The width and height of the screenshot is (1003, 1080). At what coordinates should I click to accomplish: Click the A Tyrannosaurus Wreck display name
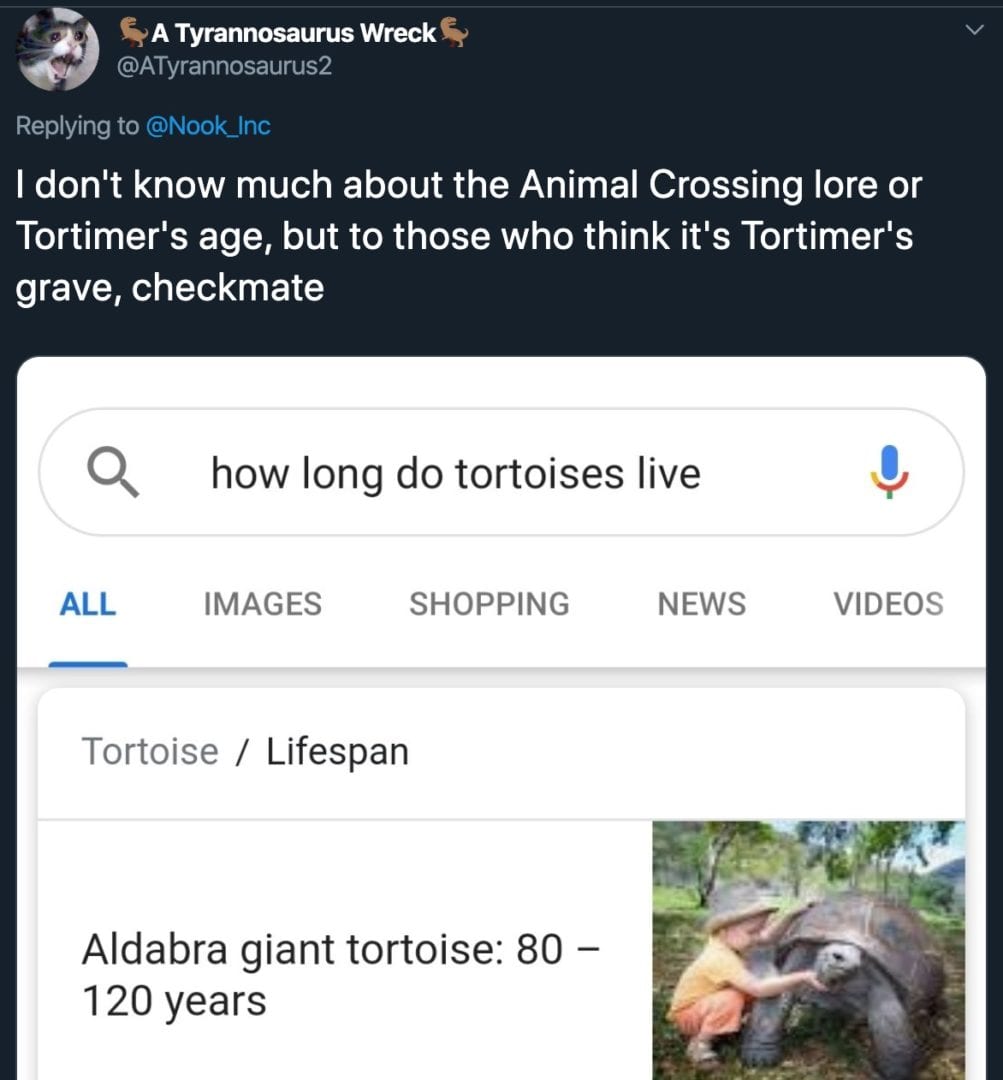(x=294, y=33)
